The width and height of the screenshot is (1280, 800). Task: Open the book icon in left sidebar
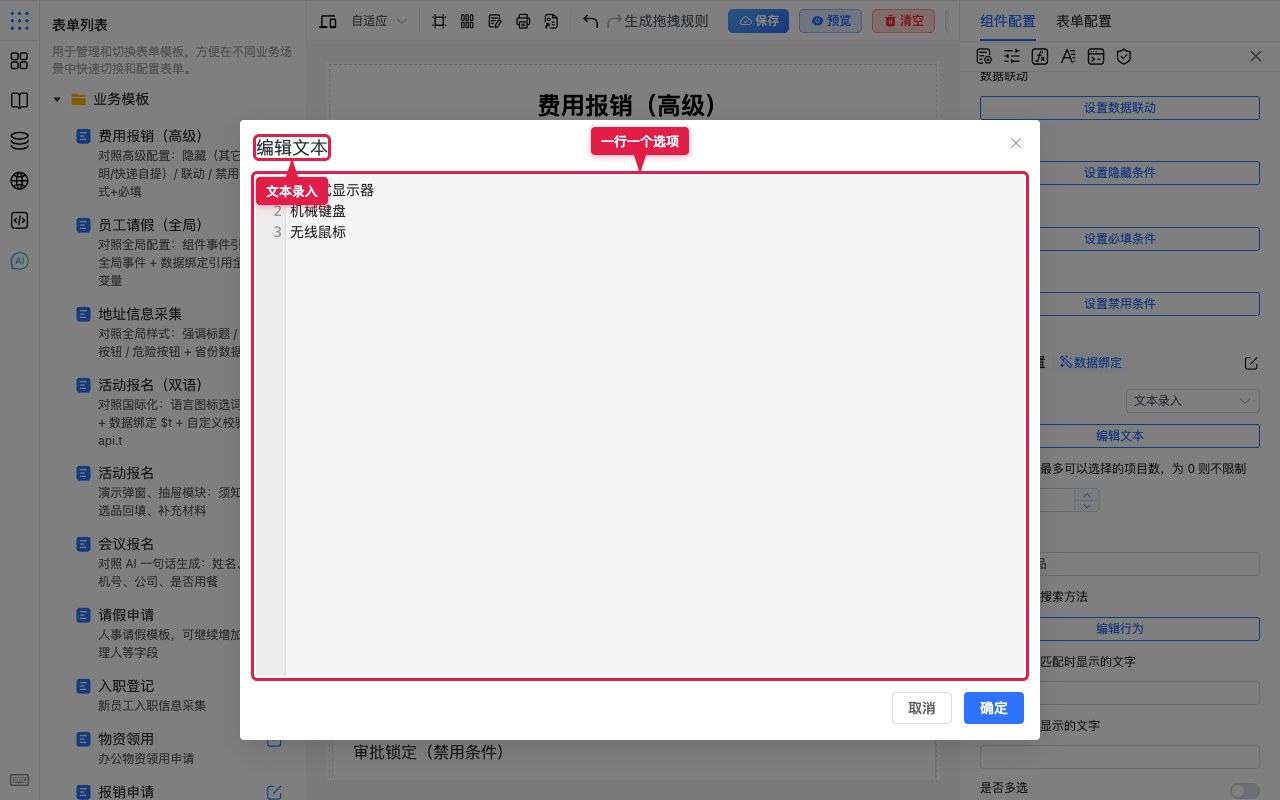click(x=19, y=101)
